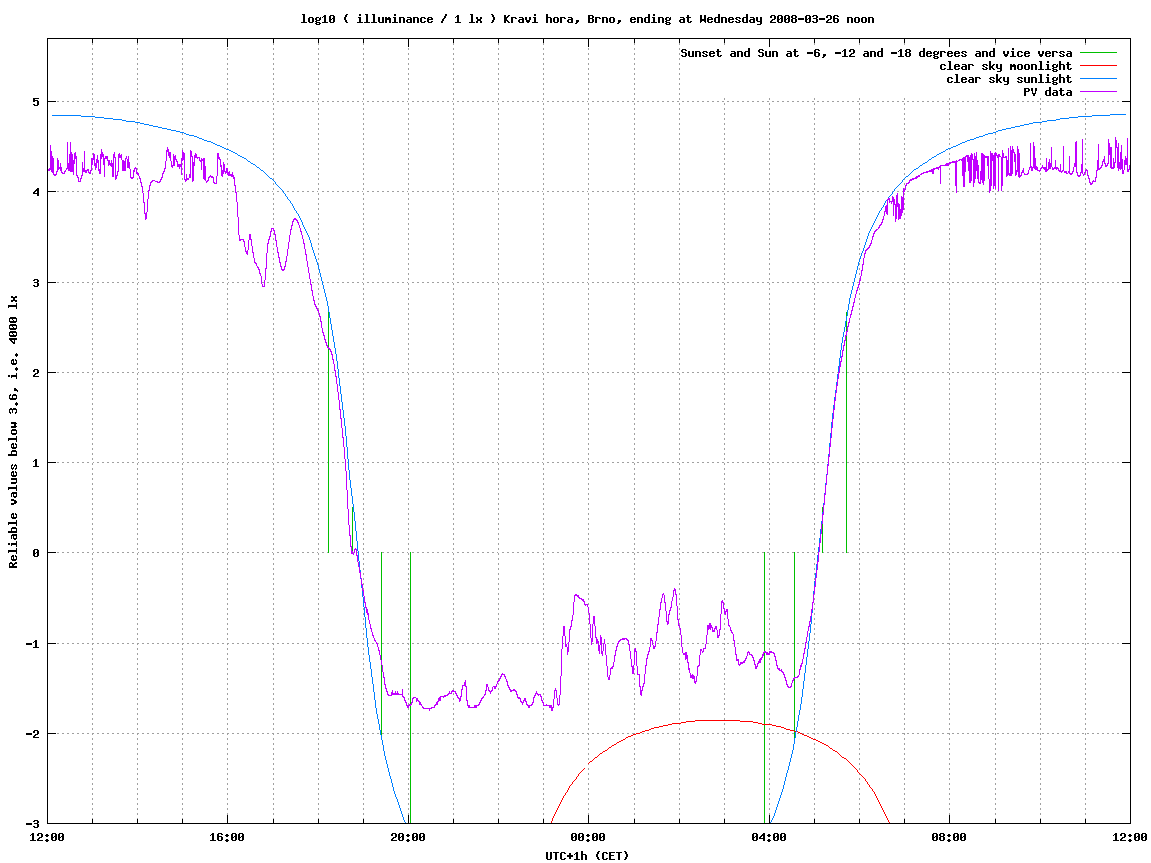Click the green legend line sample
Screen dimensions: 1151x863
(1098, 53)
